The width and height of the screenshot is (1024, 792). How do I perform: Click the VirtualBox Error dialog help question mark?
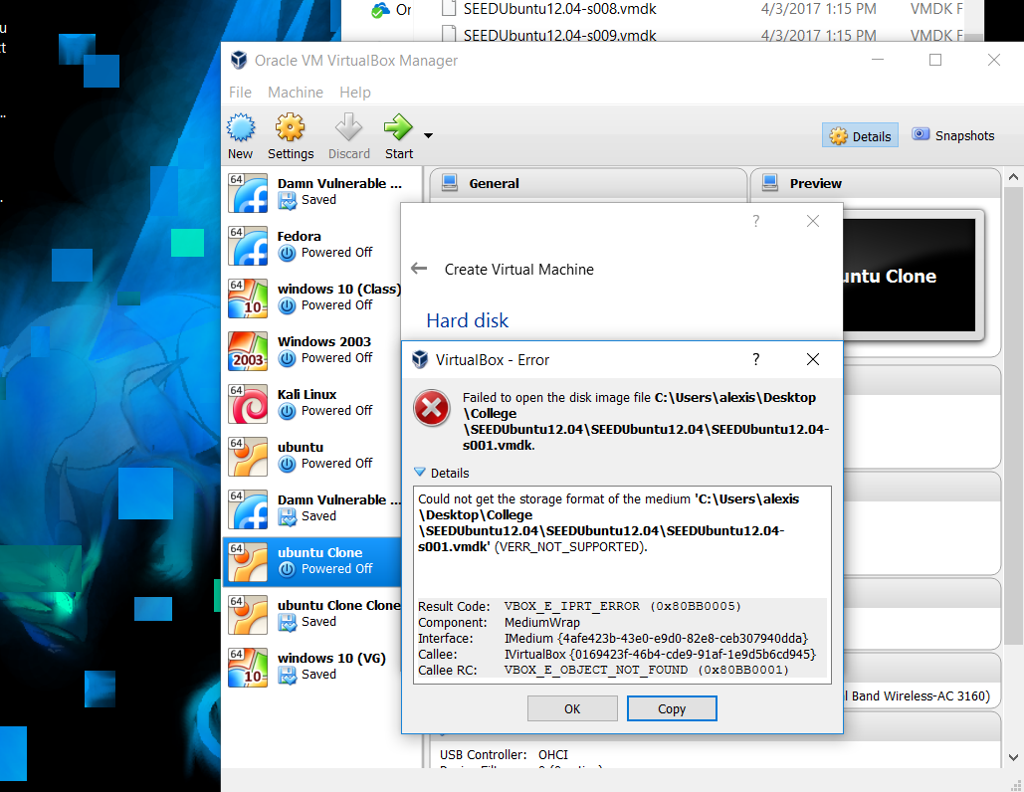(756, 359)
